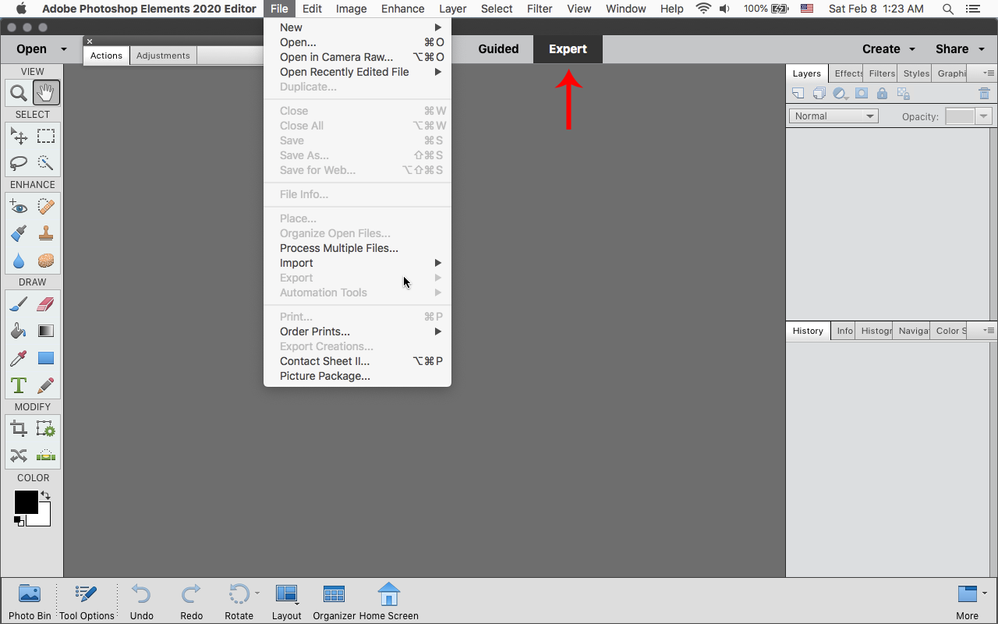Expand the New submenu in File menu
Image resolution: width=998 pixels, height=624 pixels.
358,27
